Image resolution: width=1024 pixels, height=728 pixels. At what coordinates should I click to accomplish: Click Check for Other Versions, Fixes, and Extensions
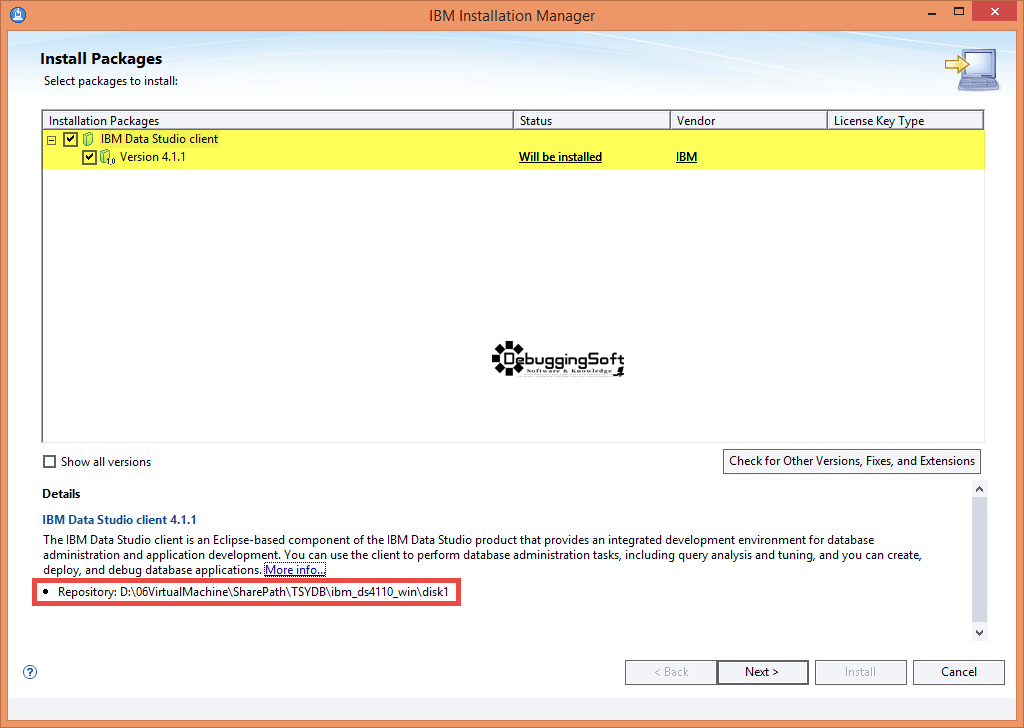tap(852, 461)
